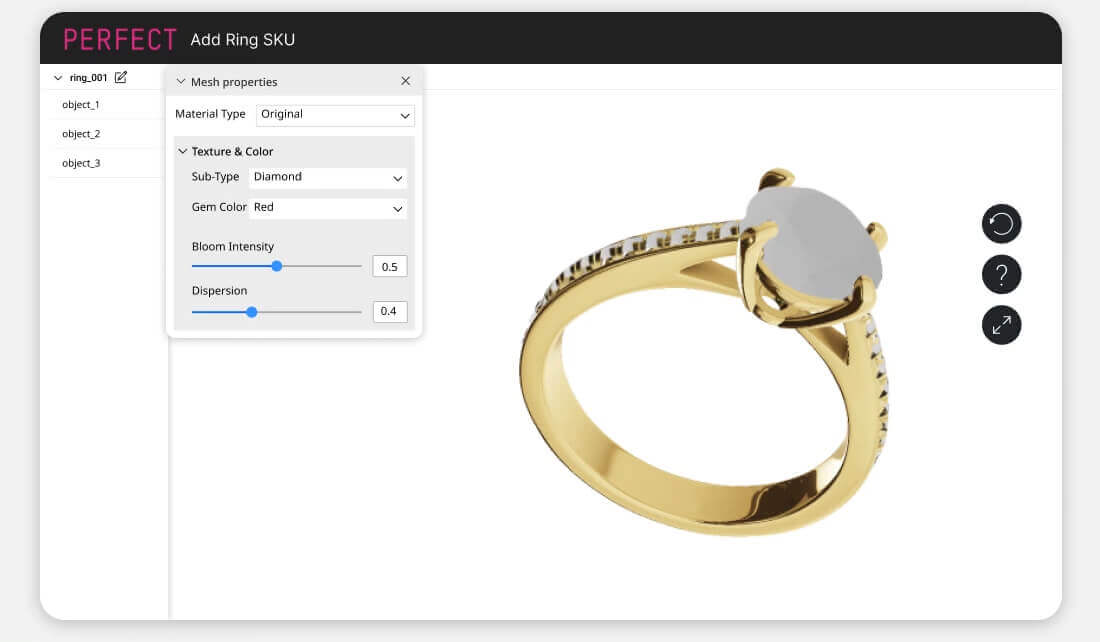Open the Material Type dropdown
1100x642 pixels.
coord(335,115)
